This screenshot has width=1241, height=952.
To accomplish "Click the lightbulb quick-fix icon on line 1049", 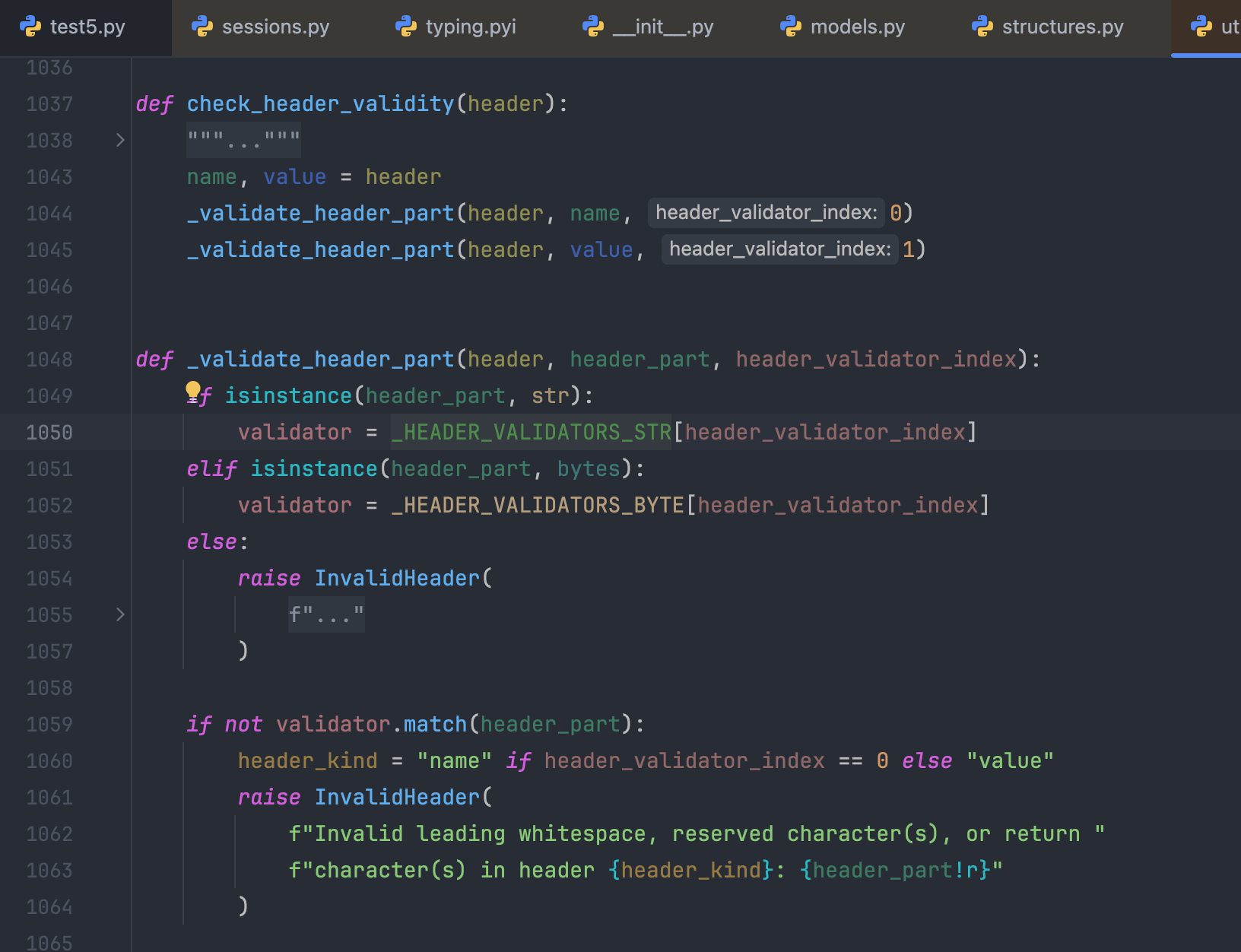I will pos(193,392).
